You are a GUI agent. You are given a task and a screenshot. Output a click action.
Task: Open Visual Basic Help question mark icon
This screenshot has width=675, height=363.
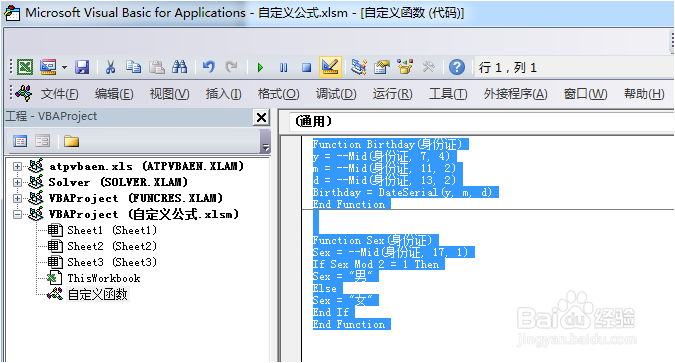(x=457, y=67)
